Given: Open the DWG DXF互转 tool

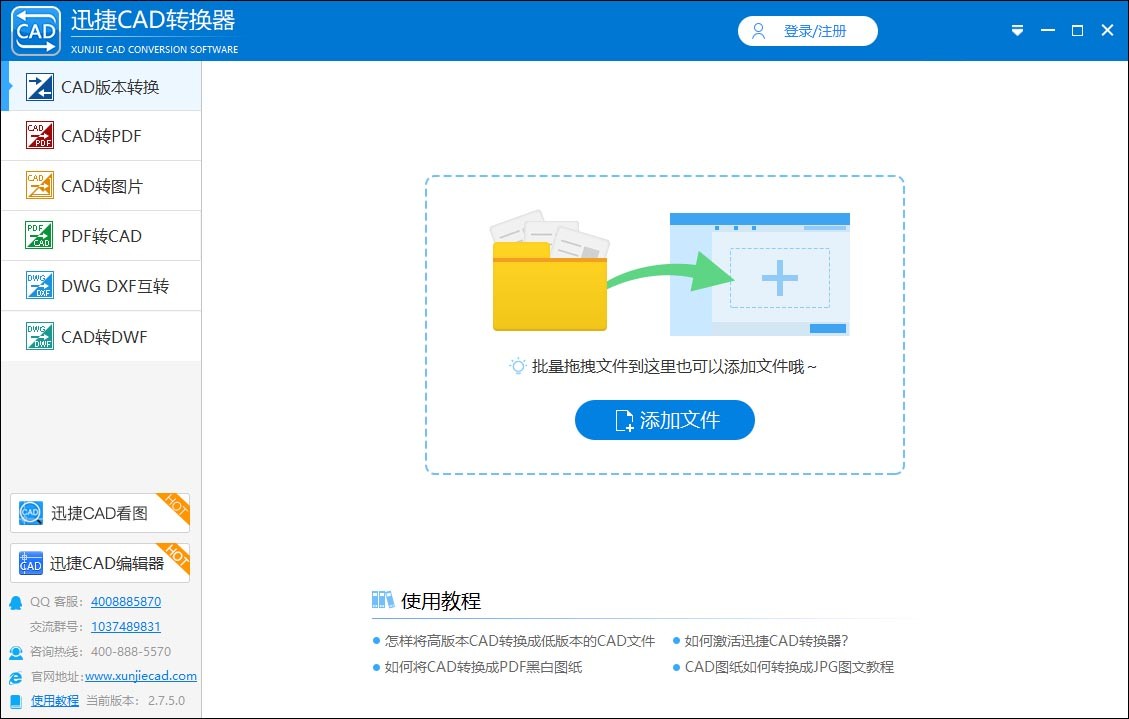Looking at the screenshot, I should pyautogui.click(x=100, y=285).
